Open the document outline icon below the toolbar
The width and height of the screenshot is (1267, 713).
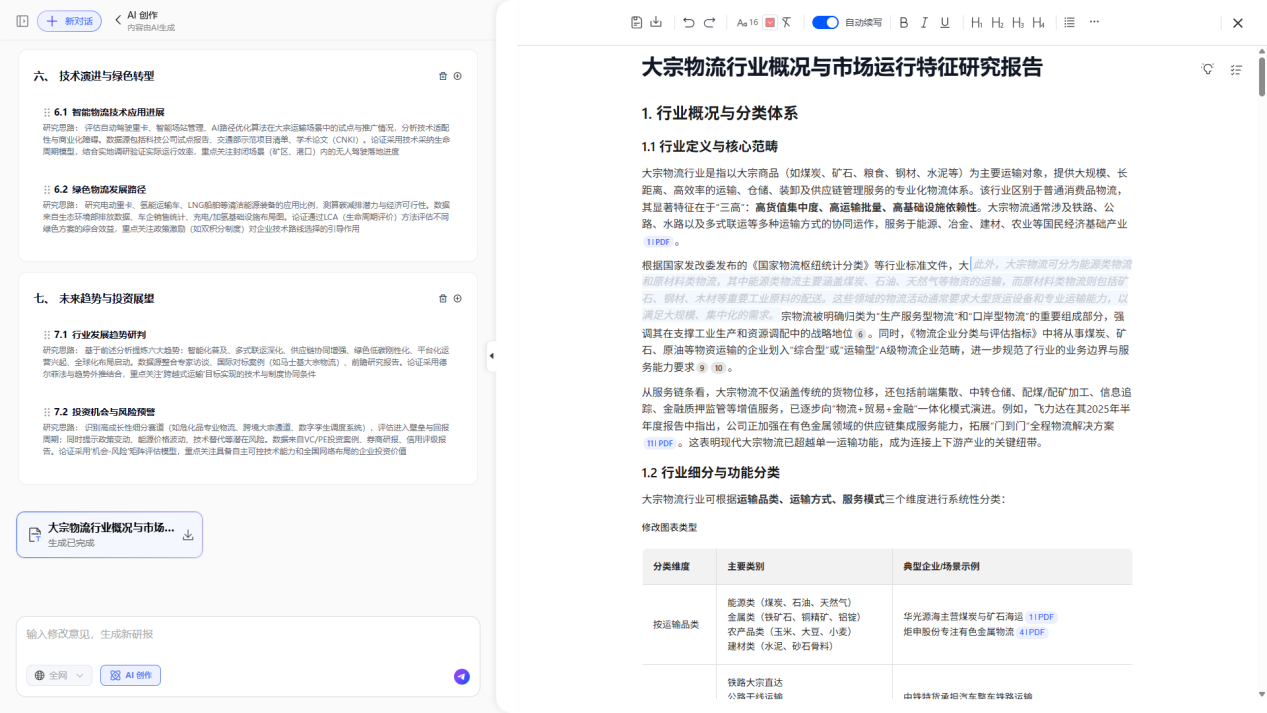tap(1235, 70)
